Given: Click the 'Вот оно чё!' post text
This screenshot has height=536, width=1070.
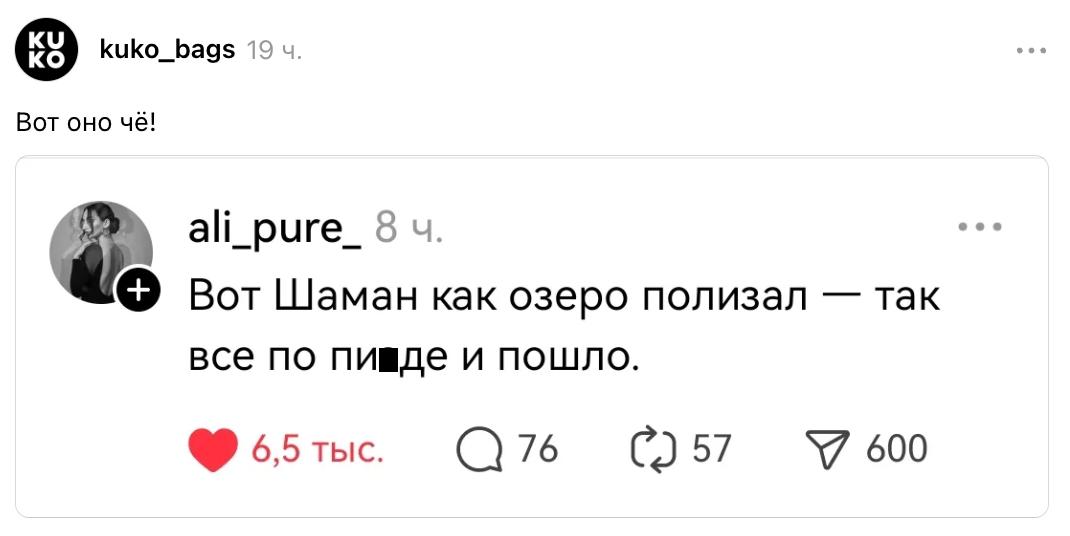Looking at the screenshot, I should tap(86, 123).
